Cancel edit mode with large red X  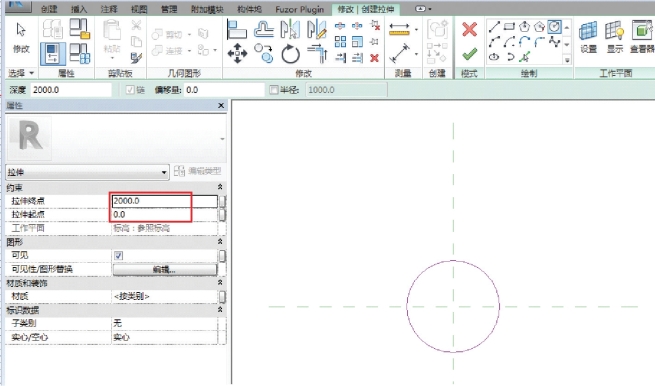[470, 29]
